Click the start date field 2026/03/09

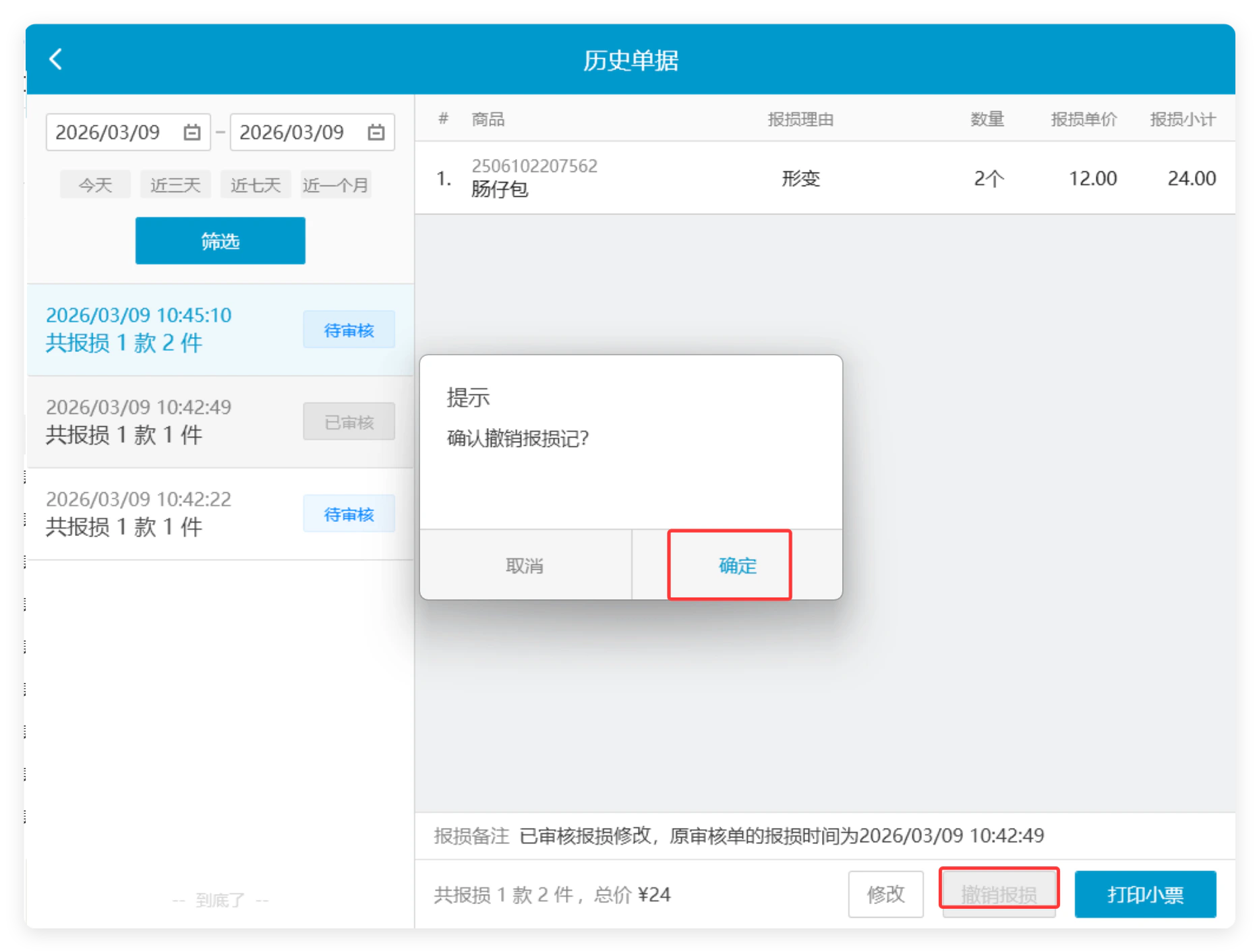pyautogui.click(x=128, y=132)
